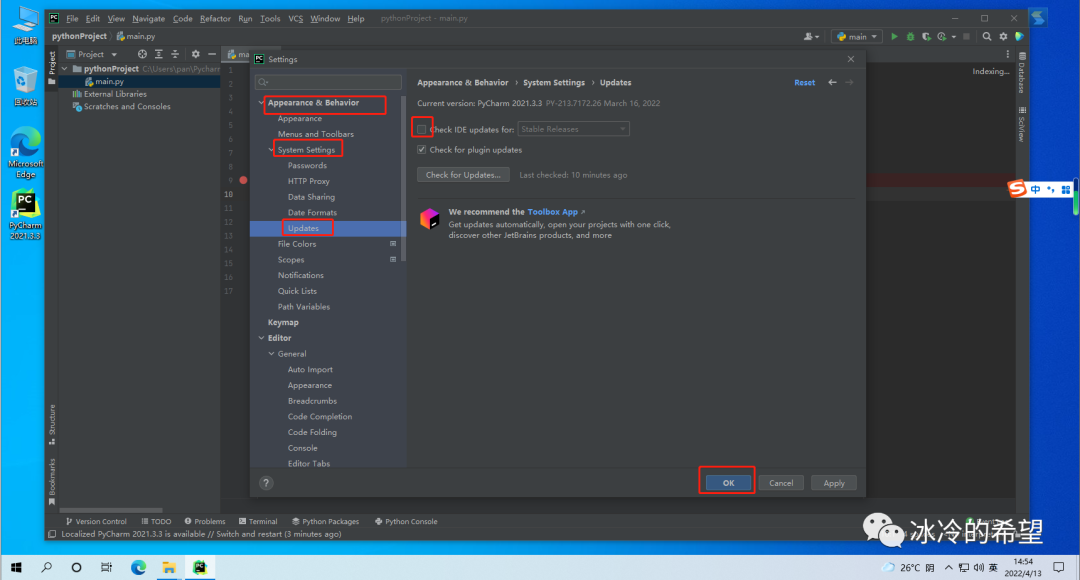The width and height of the screenshot is (1080, 580).
Task: Open the Structure tool window on left edge
Action: [x=52, y=424]
